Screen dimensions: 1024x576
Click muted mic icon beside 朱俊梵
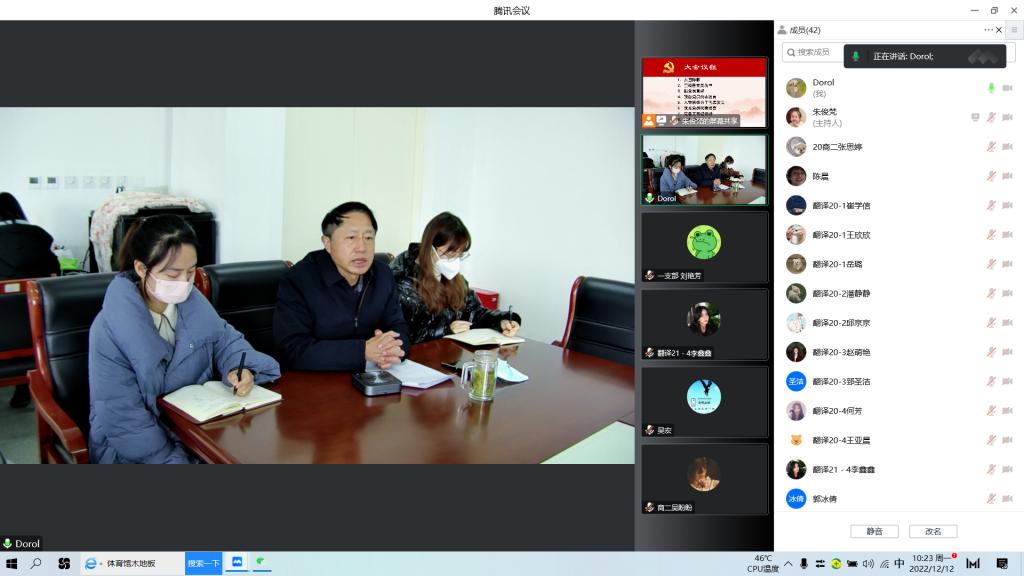pyautogui.click(x=991, y=117)
